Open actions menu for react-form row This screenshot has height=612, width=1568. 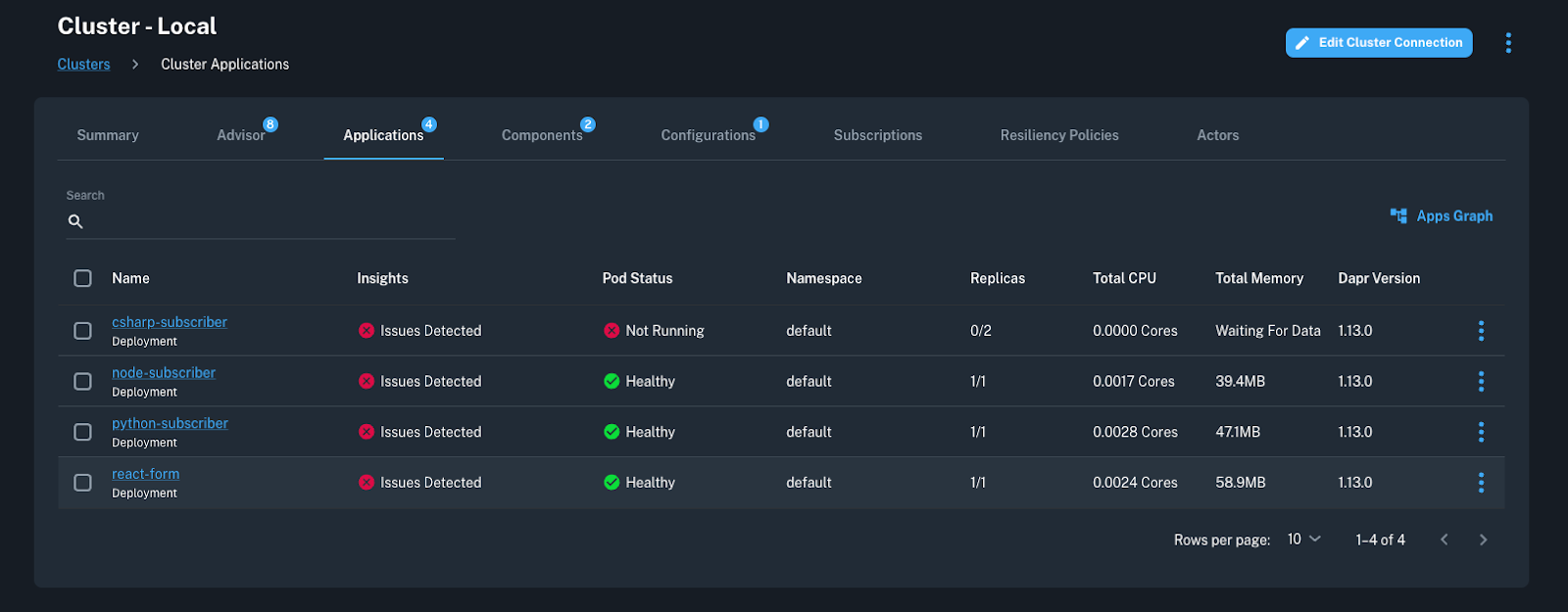1480,483
